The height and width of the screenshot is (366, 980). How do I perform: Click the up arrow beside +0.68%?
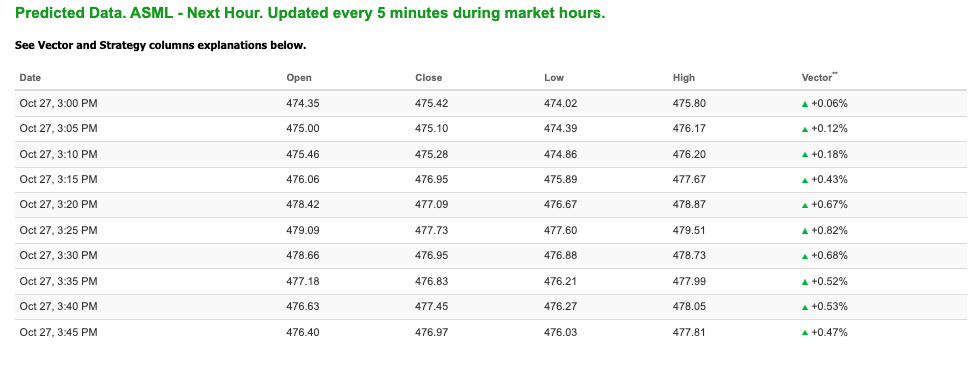coord(805,257)
